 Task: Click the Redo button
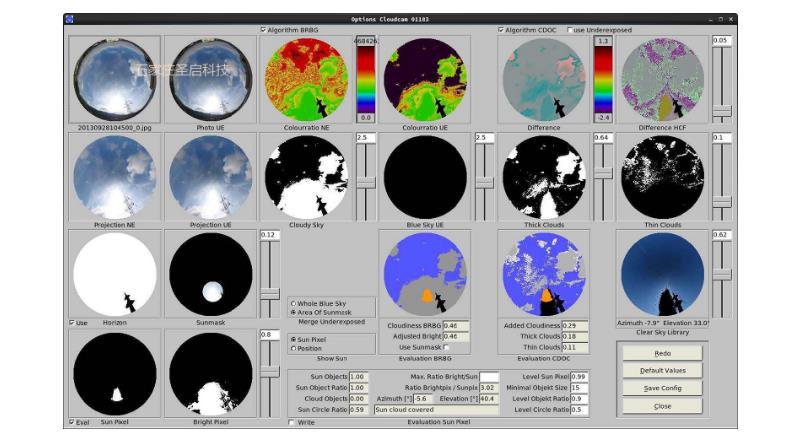(662, 353)
